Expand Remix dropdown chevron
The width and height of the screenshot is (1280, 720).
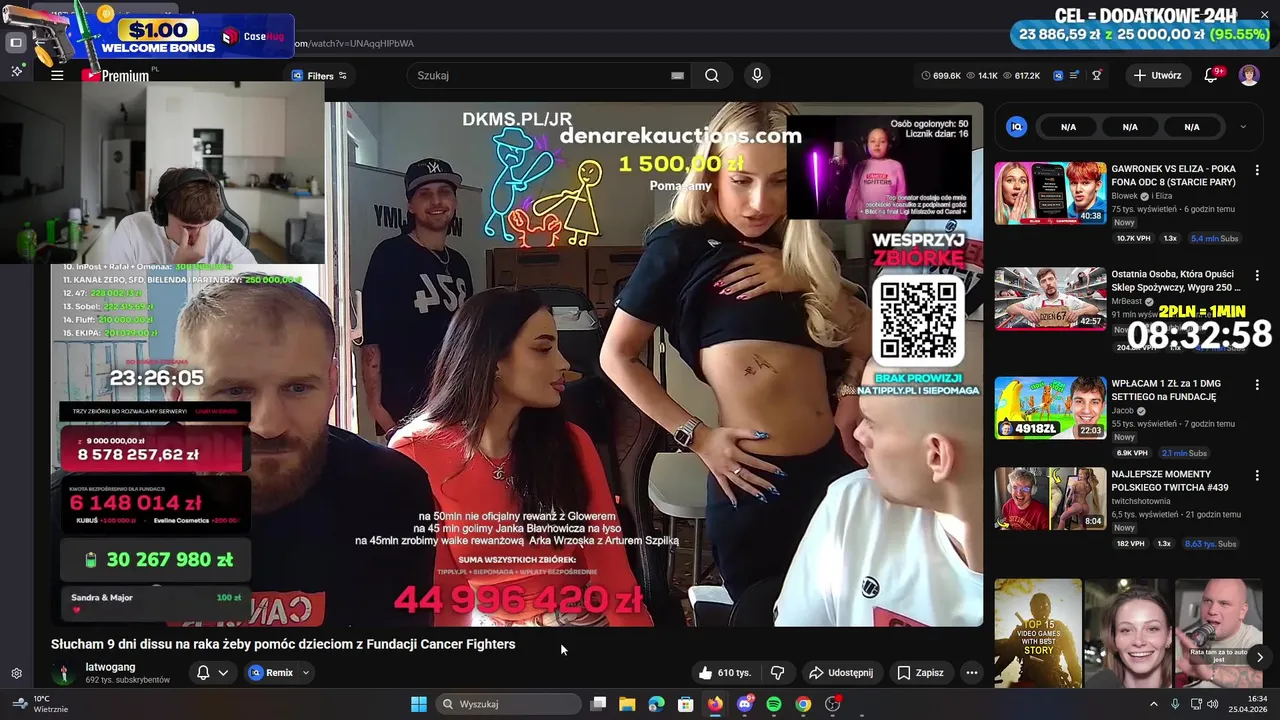point(305,673)
